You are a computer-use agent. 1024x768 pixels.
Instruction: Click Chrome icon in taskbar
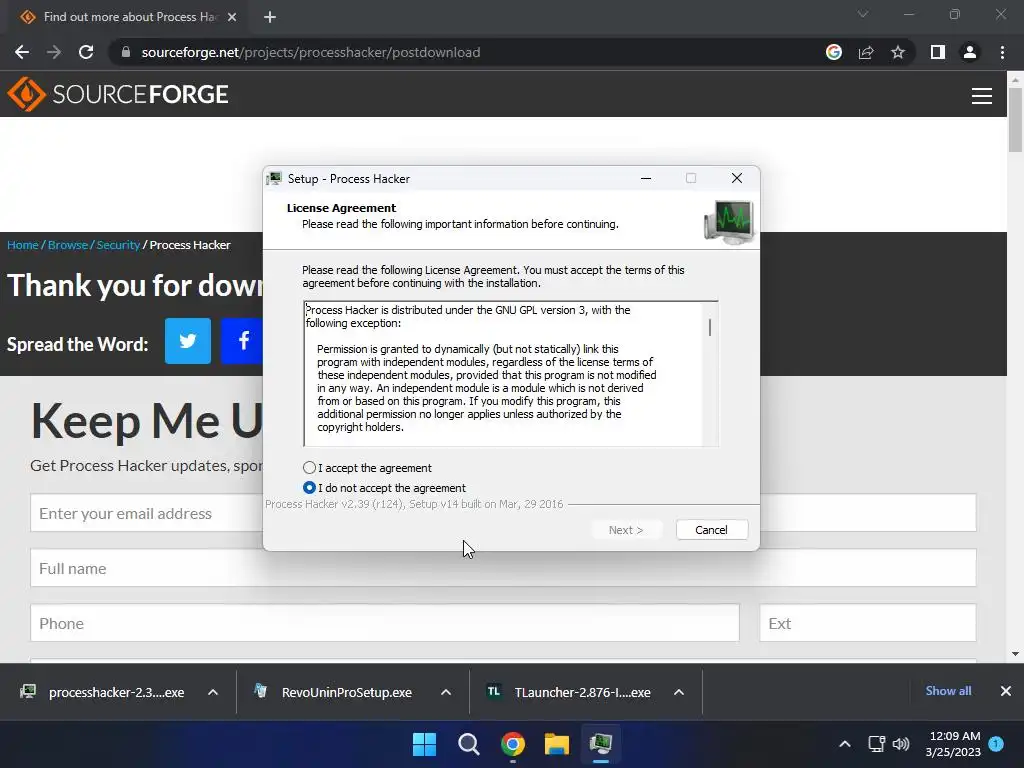point(513,744)
